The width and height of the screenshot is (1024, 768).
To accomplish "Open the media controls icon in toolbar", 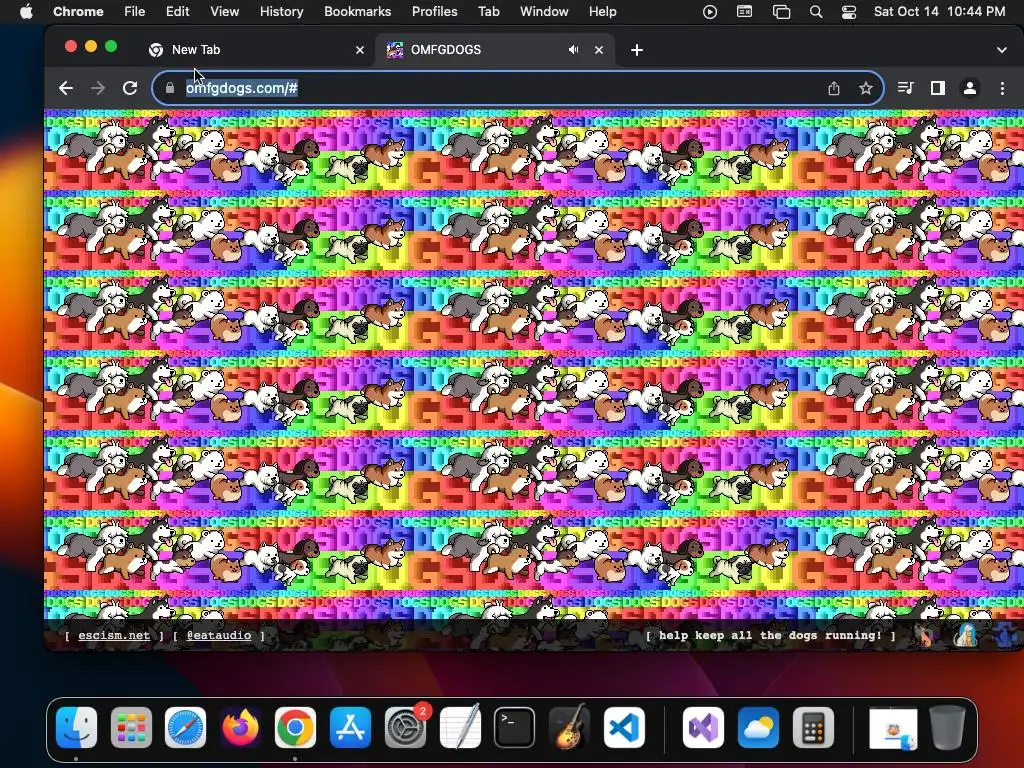I will pyautogui.click(x=906, y=88).
